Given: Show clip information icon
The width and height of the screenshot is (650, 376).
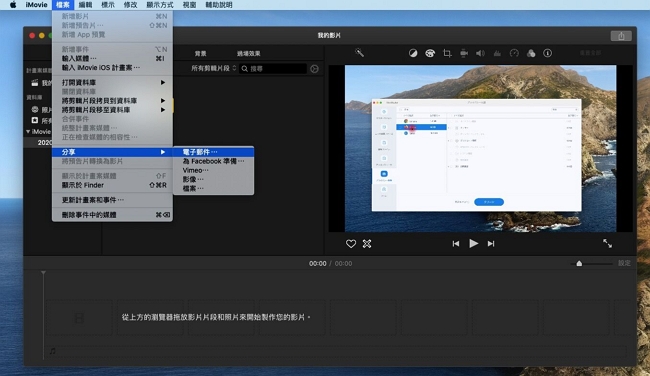Looking at the screenshot, I should click(548, 53).
